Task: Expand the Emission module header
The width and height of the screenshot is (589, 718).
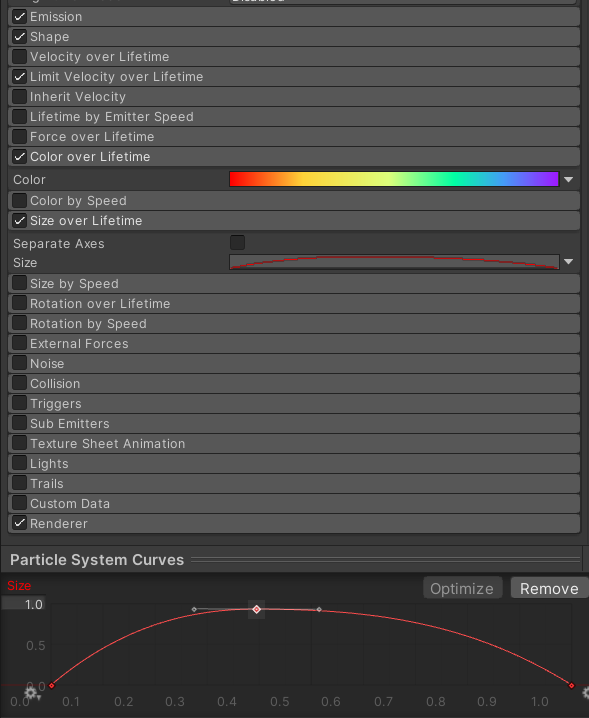Action: [294, 16]
